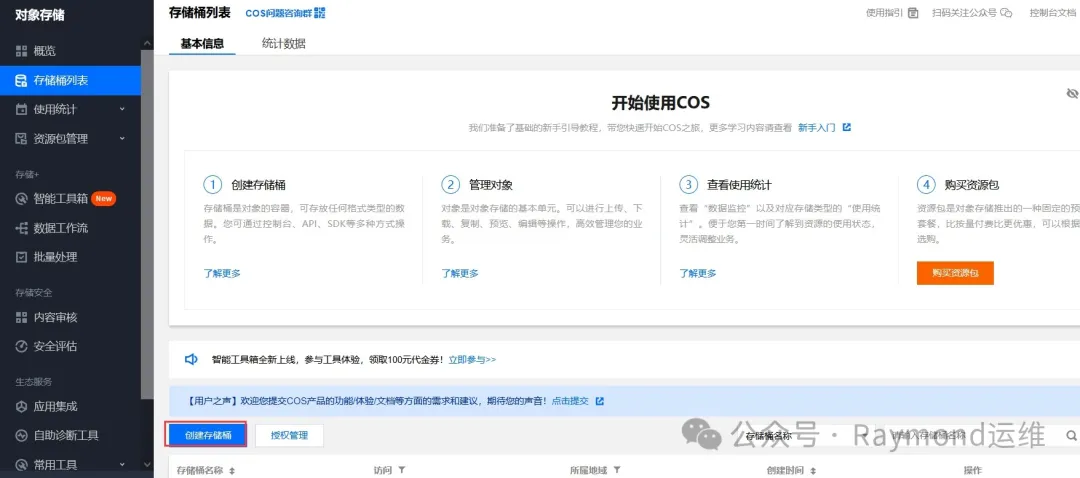Click the 应用集成 sidebar icon
1080x478 pixels.
[x=21, y=406]
